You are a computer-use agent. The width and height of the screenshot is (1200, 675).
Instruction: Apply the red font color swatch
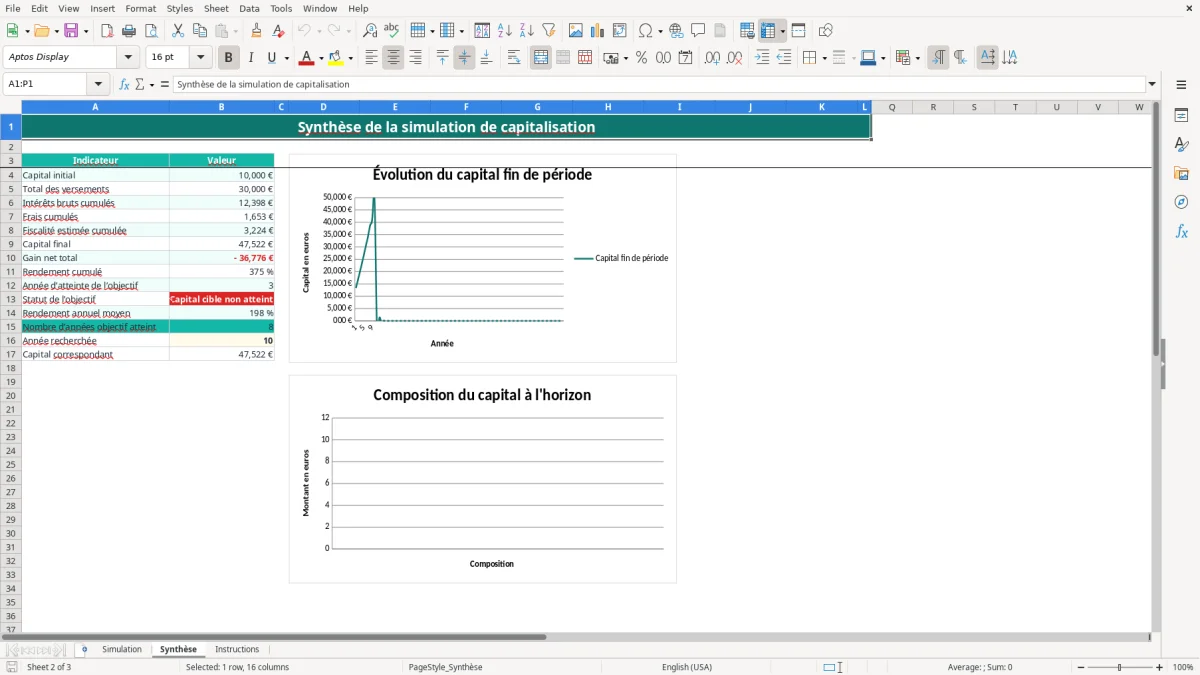click(x=308, y=58)
